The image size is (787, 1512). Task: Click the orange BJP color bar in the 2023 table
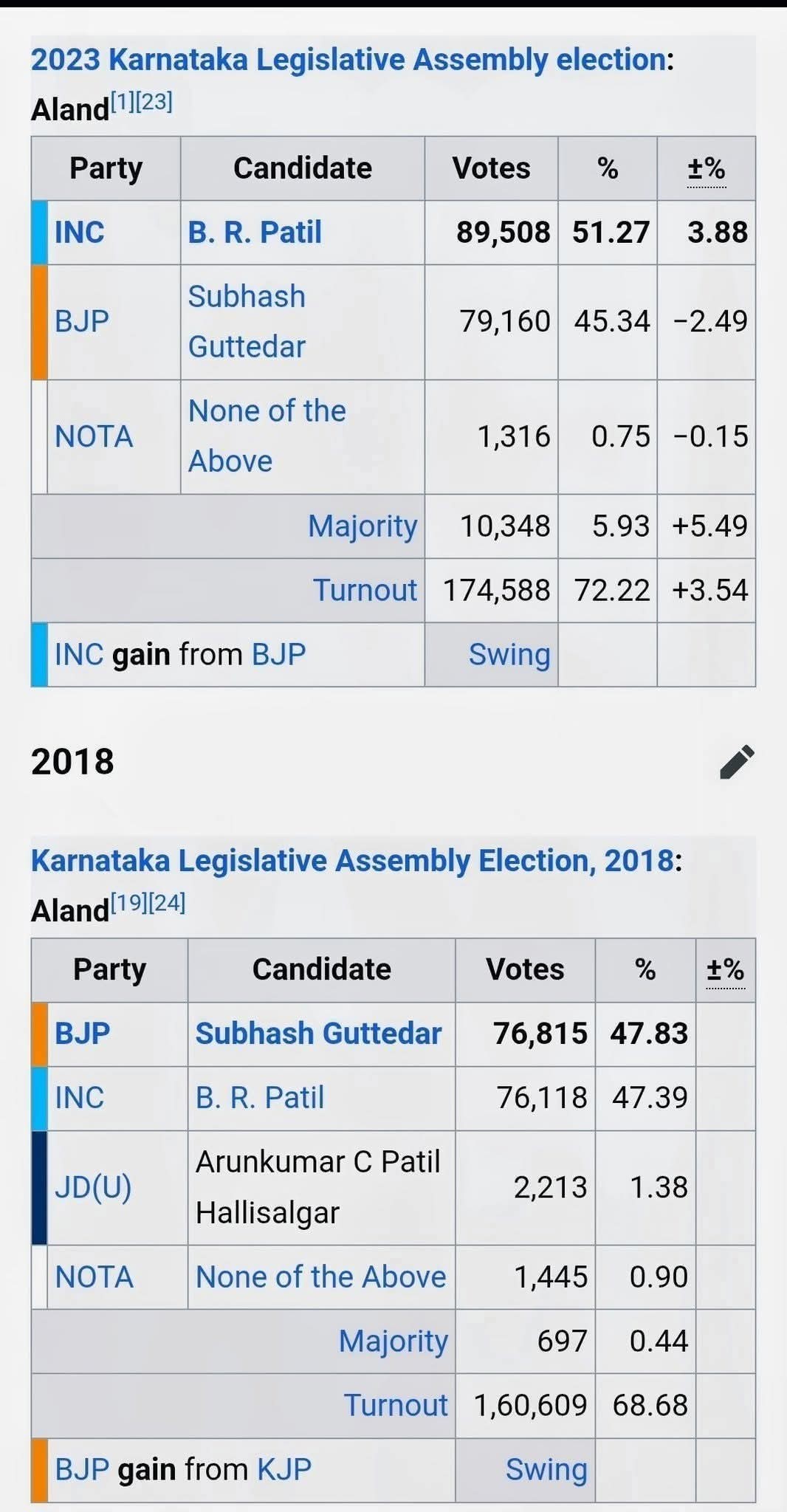(x=40, y=322)
